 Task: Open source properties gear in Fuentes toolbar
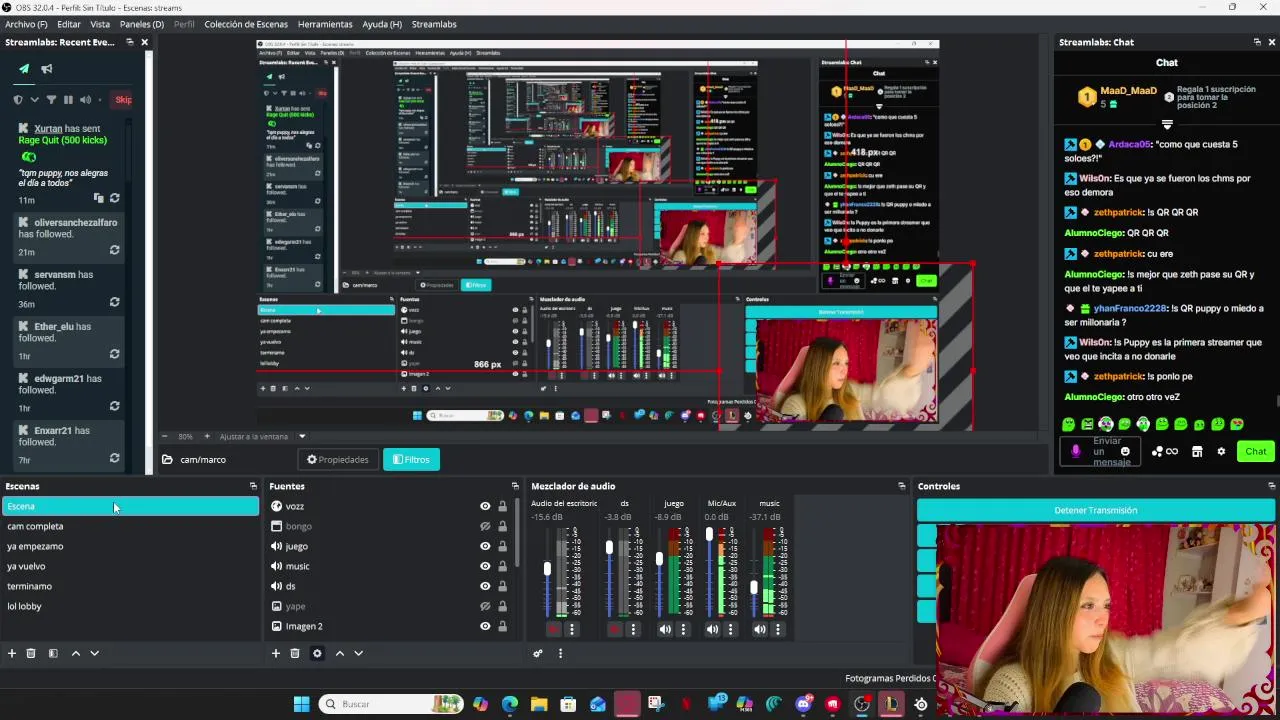pos(317,653)
